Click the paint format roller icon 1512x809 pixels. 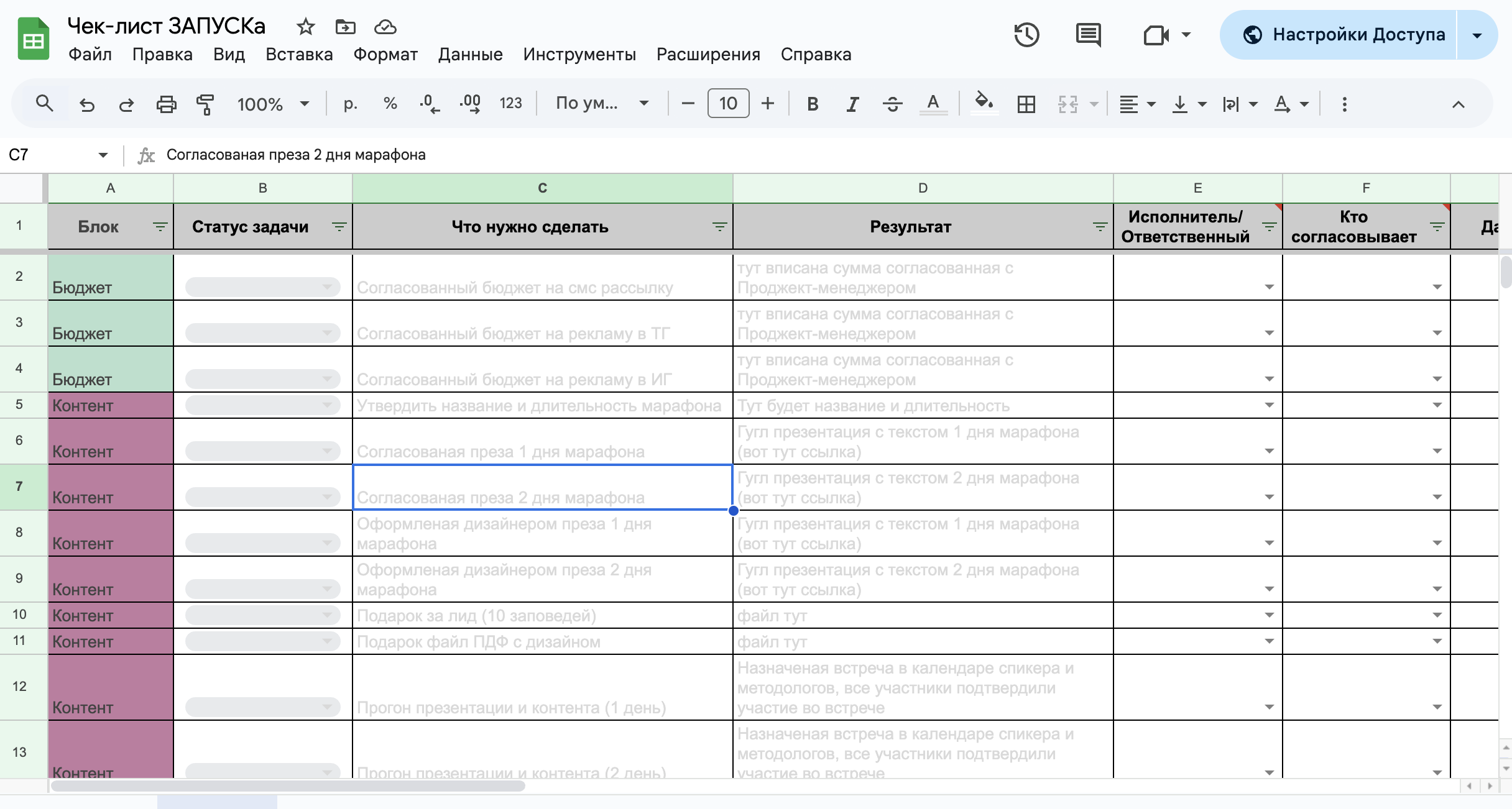[205, 104]
